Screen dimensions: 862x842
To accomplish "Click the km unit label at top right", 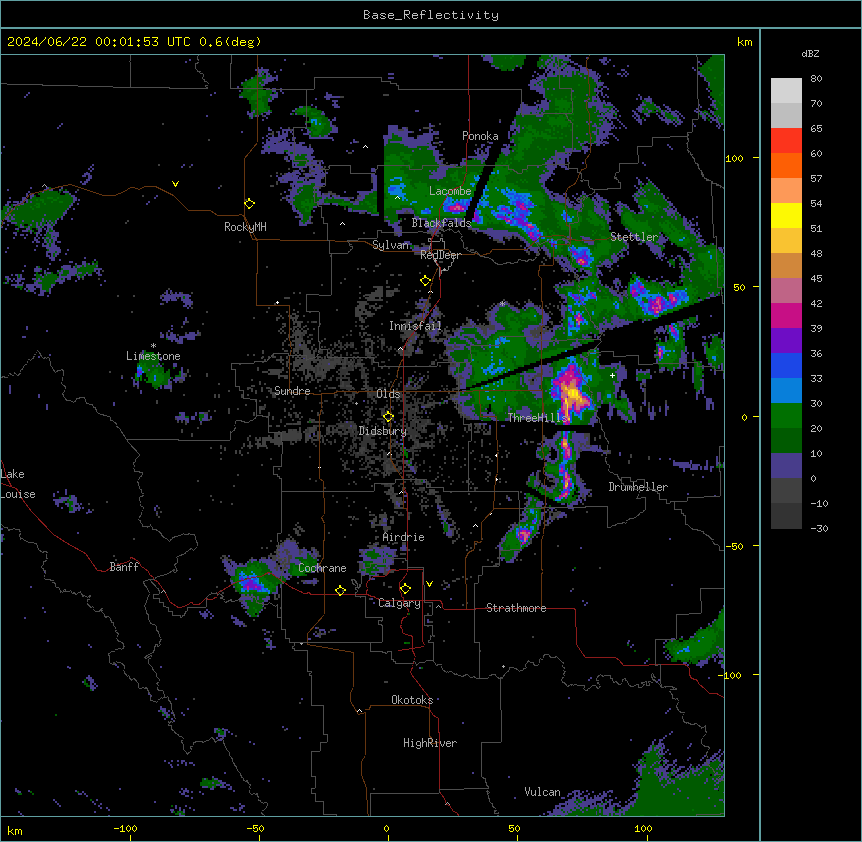I will click(x=744, y=42).
